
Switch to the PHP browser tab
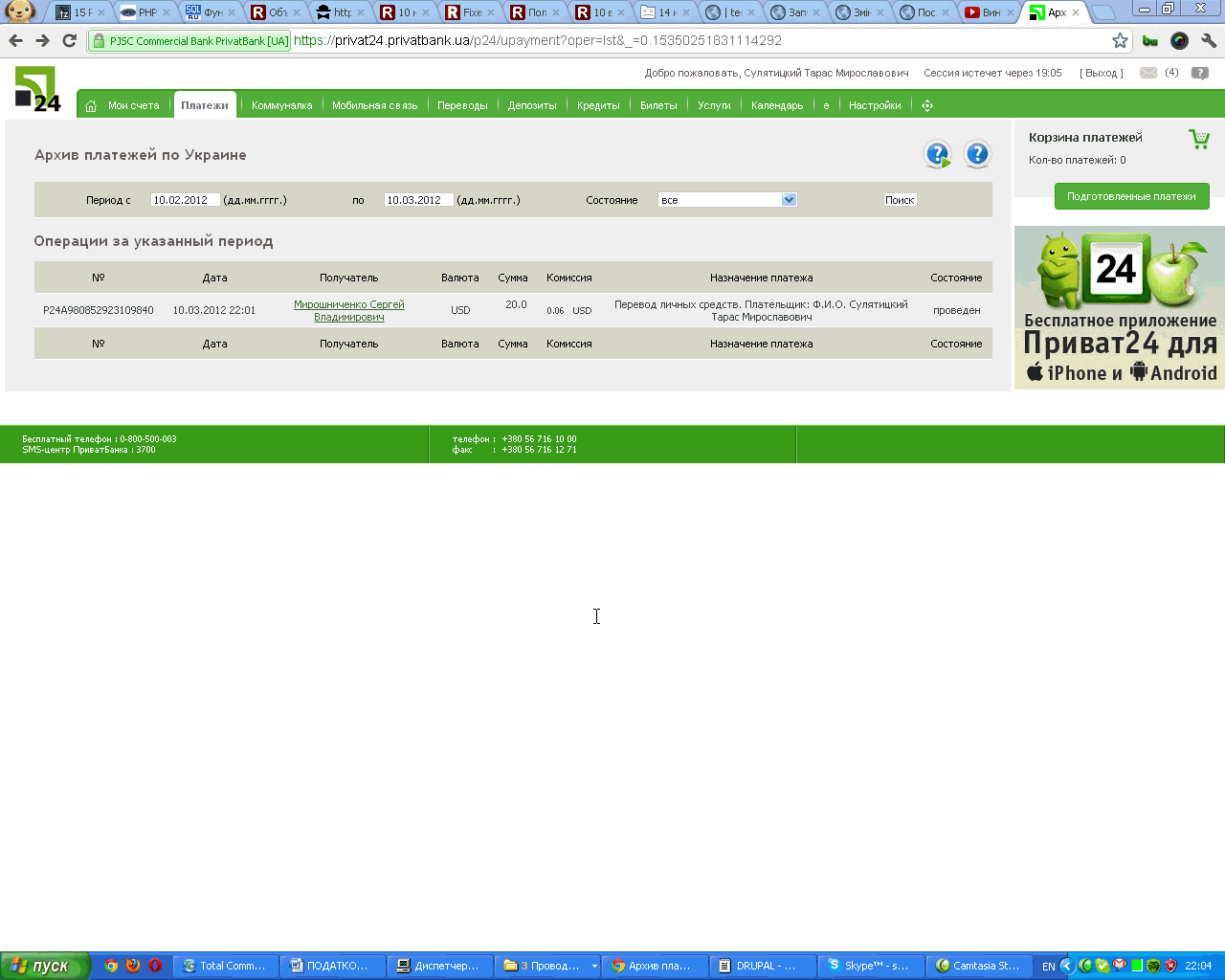click(145, 12)
